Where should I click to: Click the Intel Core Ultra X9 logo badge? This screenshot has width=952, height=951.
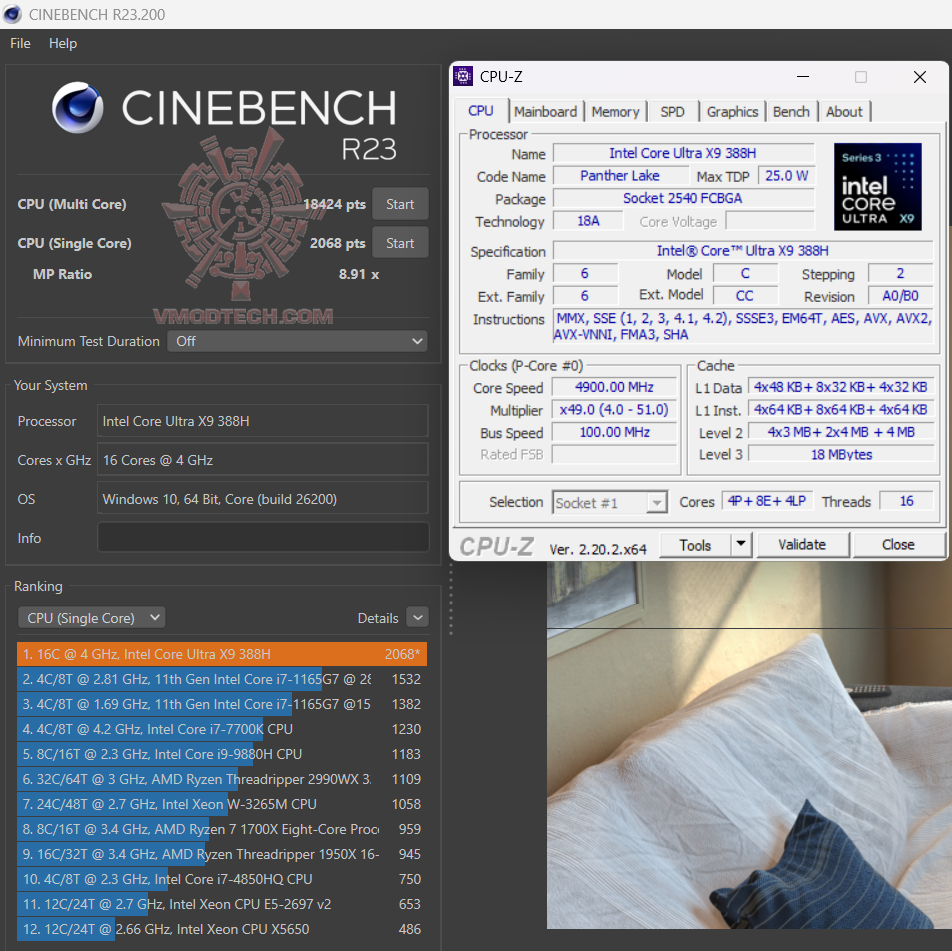coord(877,186)
